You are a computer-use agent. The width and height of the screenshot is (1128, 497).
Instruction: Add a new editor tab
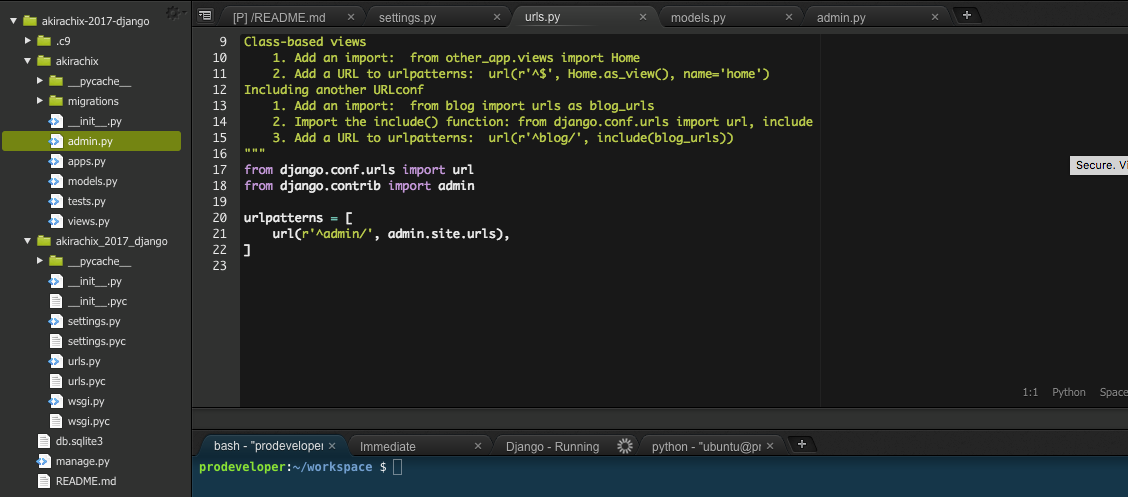[966, 15]
